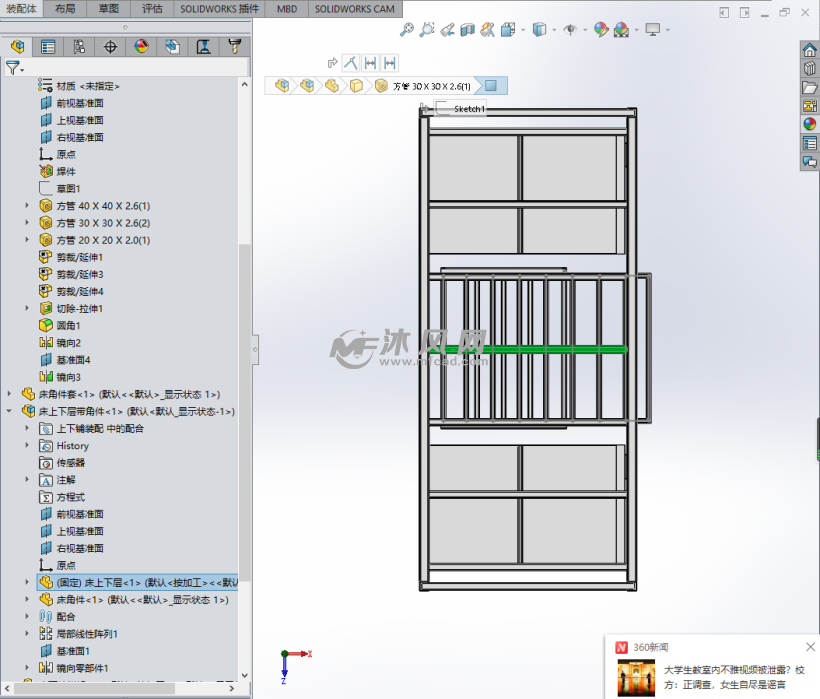This screenshot has width=820, height=699.
Task: Switch to the 装配体 ribbon tab
Action: point(21,9)
